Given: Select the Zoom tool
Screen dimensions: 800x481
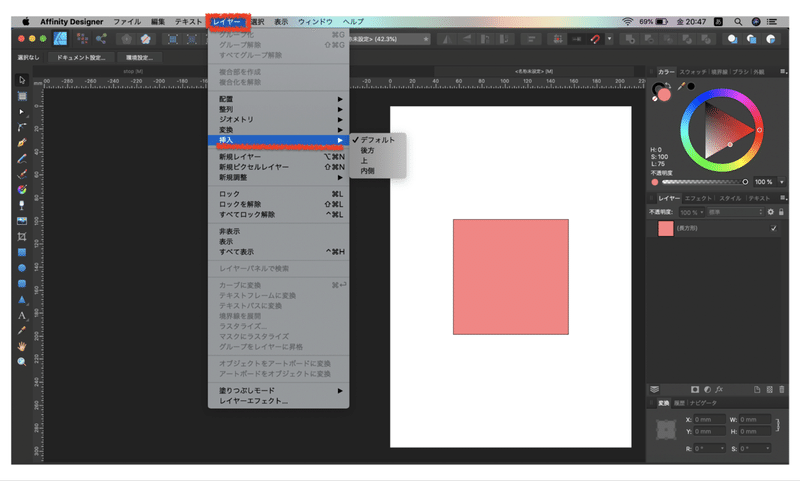Looking at the screenshot, I should point(22,362).
